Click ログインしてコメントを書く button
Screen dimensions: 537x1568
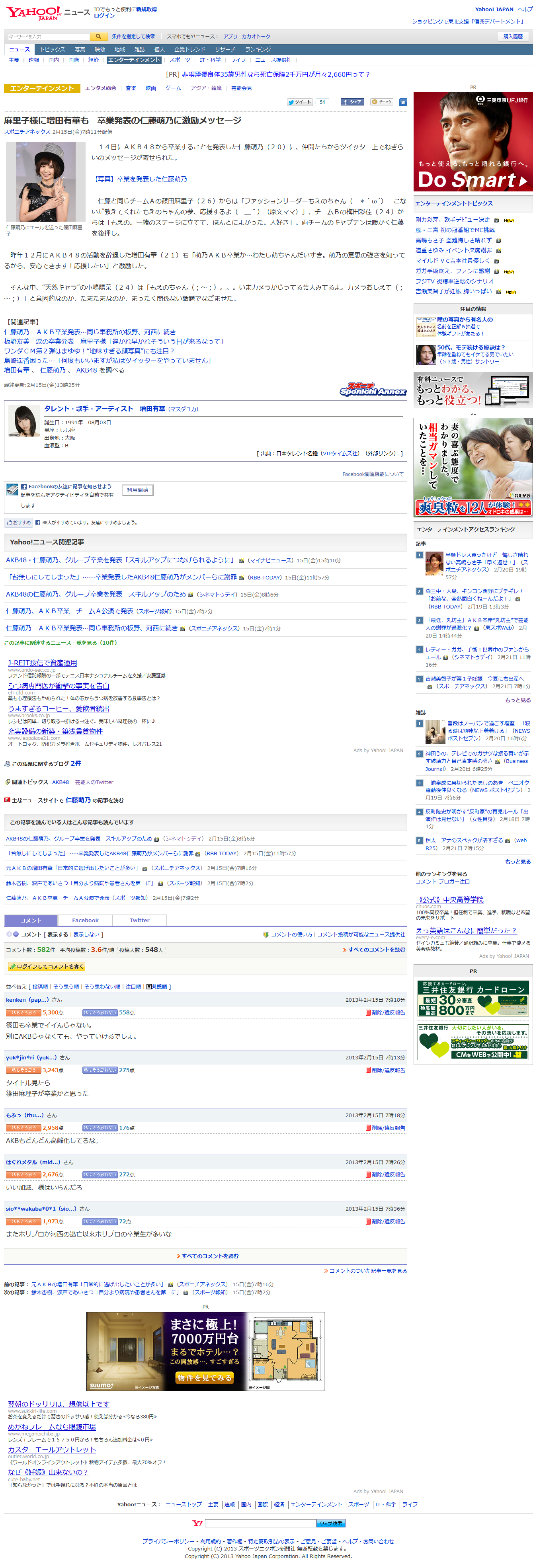point(46,967)
